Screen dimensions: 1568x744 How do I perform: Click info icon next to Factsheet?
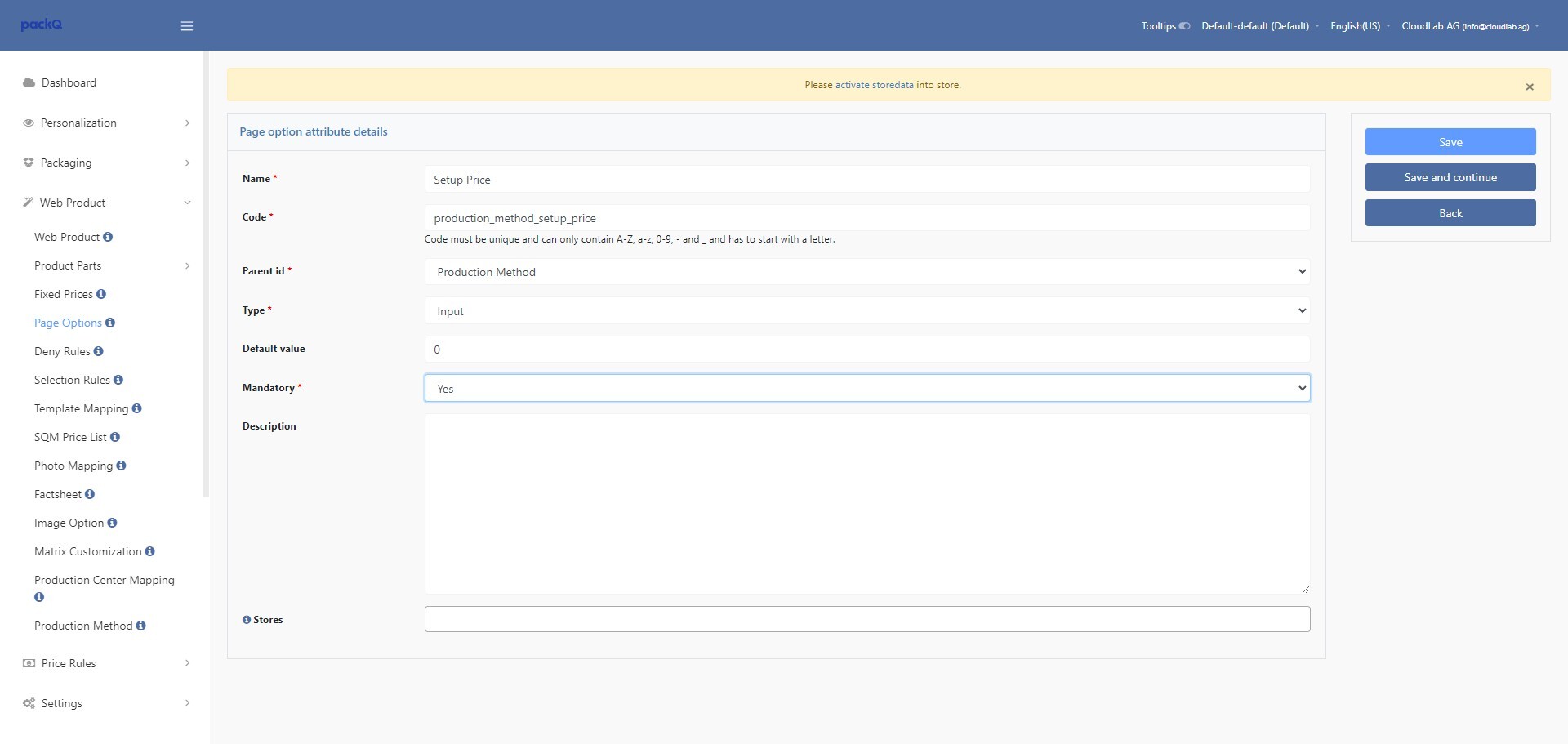(x=90, y=494)
